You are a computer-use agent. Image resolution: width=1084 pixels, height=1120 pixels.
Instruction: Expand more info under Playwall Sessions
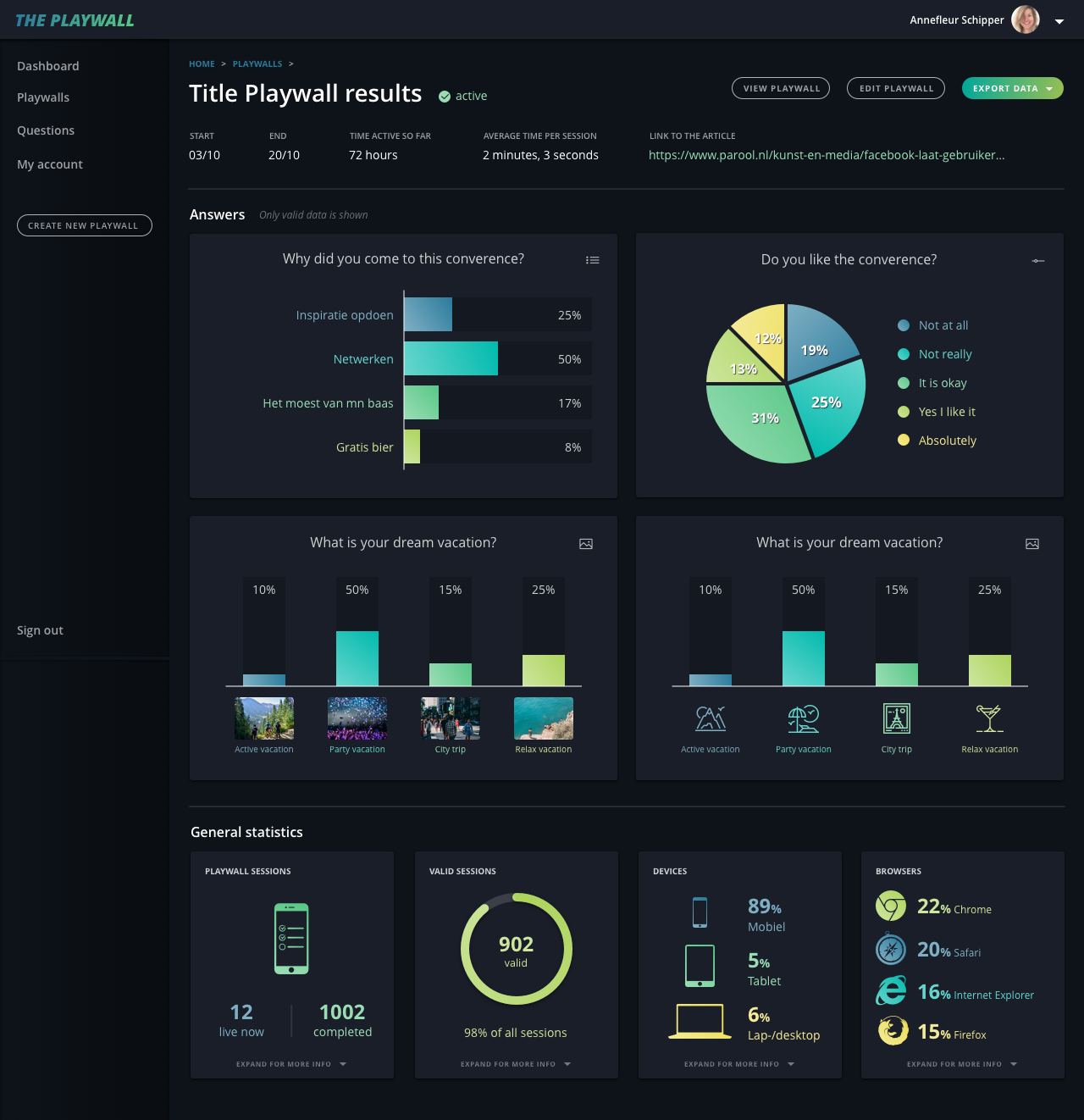tap(291, 1064)
